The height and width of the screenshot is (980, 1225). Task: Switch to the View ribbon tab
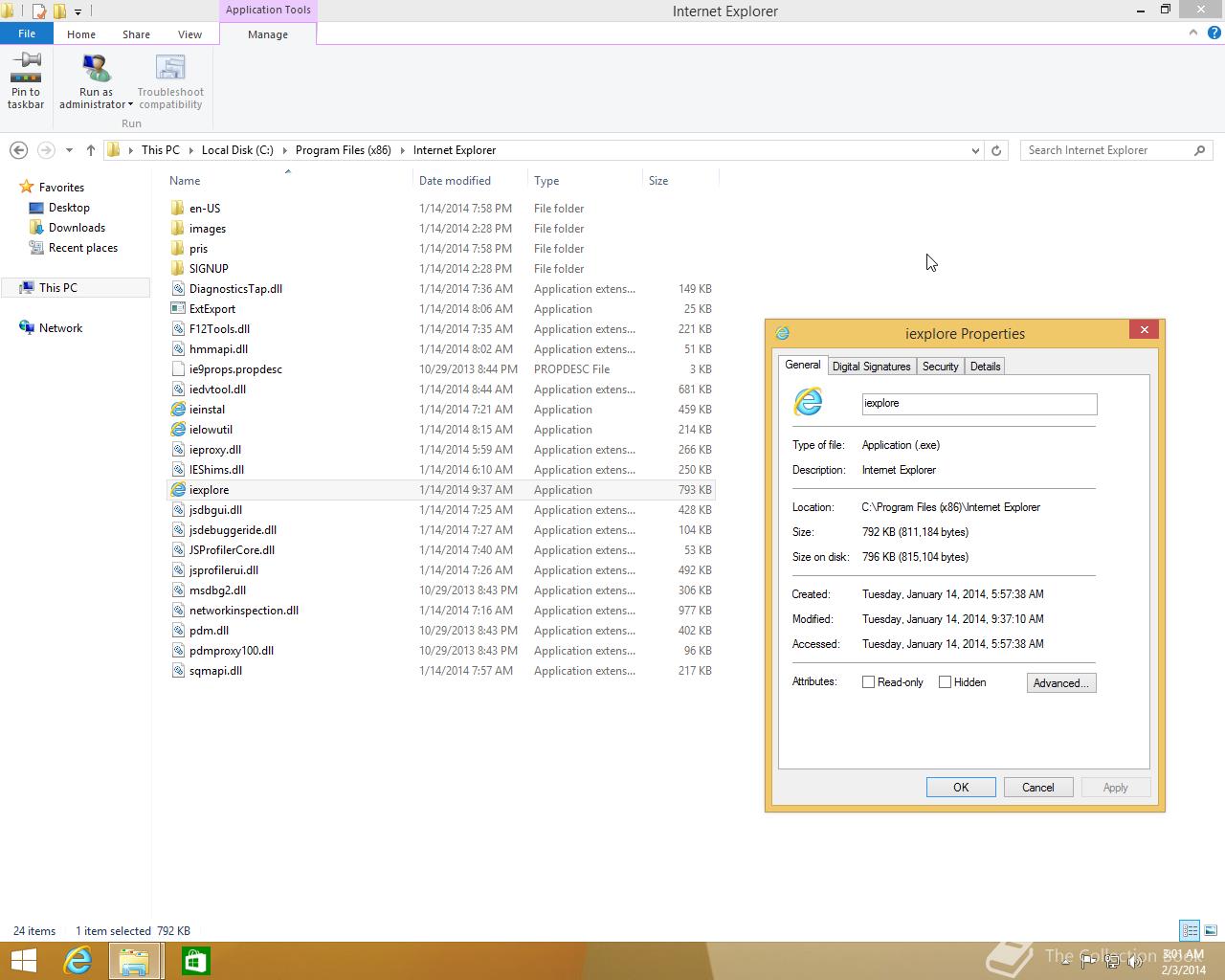tap(189, 33)
